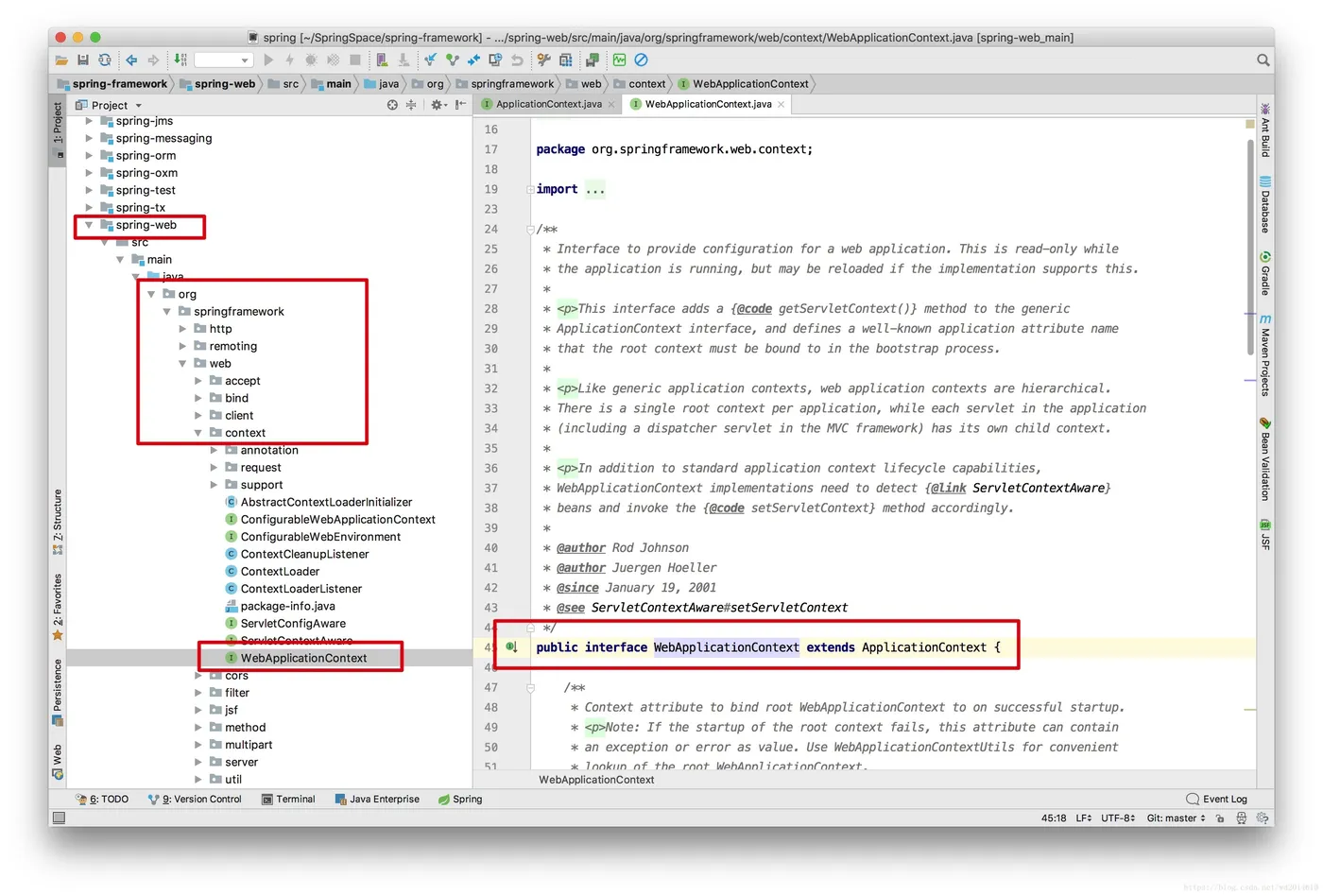Open the Terminal tool window

(x=288, y=800)
